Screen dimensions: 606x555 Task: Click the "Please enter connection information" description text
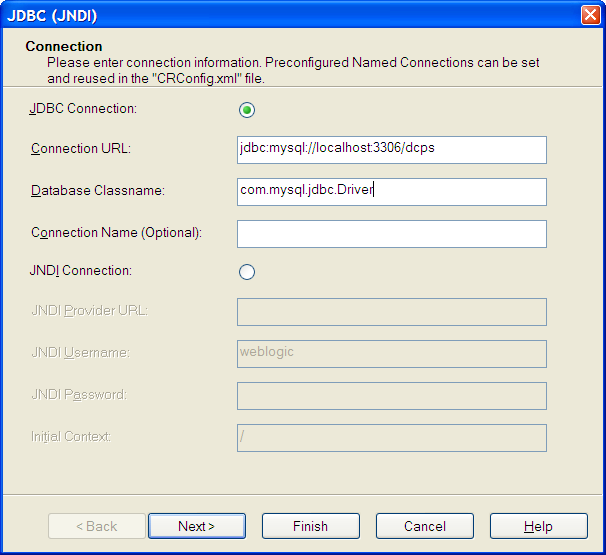click(293, 70)
